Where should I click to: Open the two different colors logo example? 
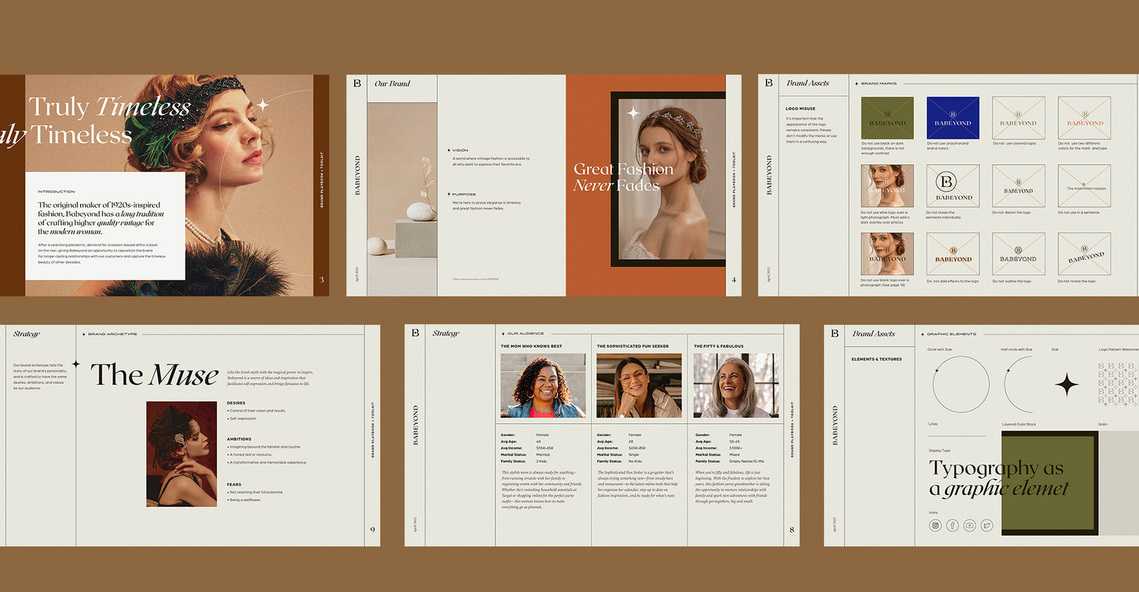click(x=1084, y=118)
